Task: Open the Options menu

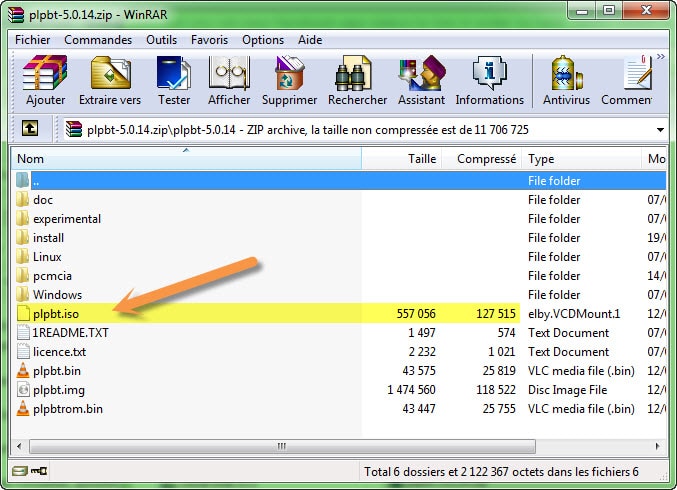Action: (263, 40)
